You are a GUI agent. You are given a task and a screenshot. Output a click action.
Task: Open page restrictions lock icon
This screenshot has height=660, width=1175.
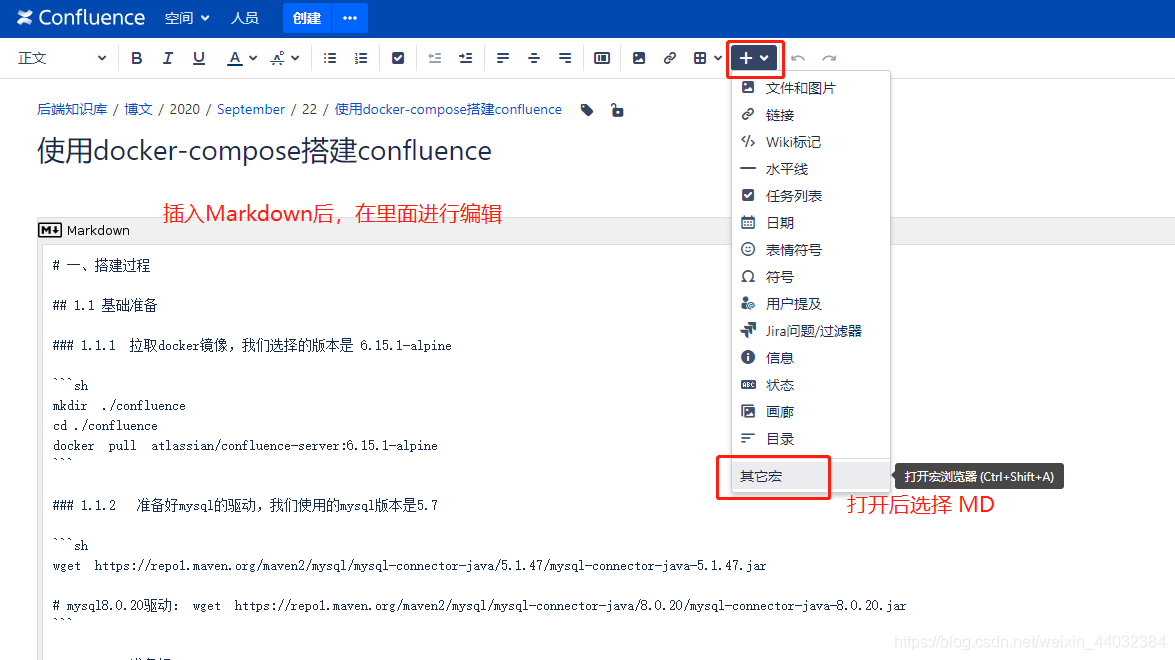[617, 110]
